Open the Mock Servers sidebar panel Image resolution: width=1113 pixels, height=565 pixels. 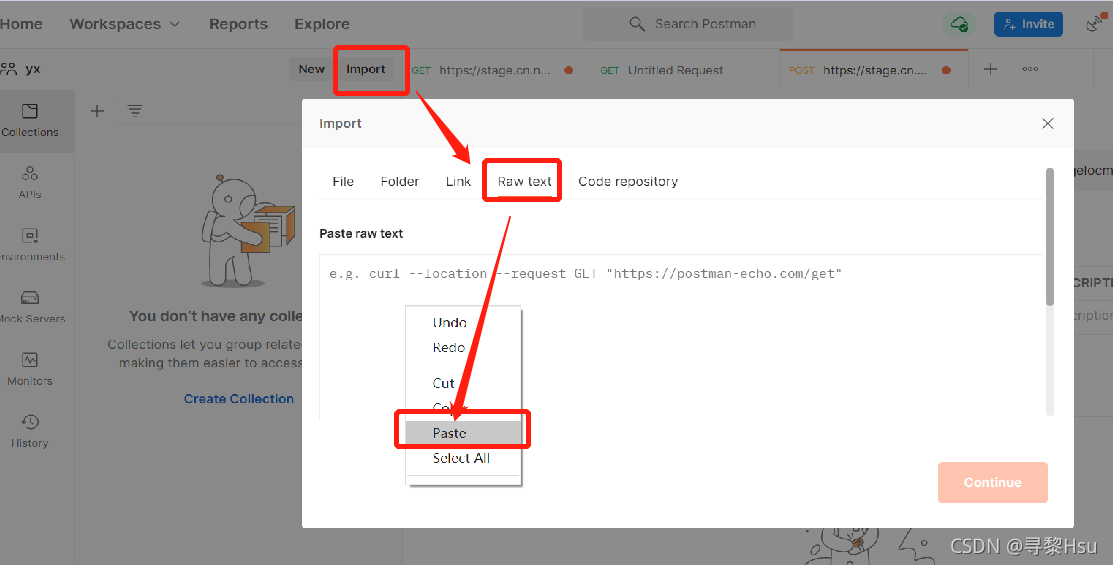pos(30,307)
